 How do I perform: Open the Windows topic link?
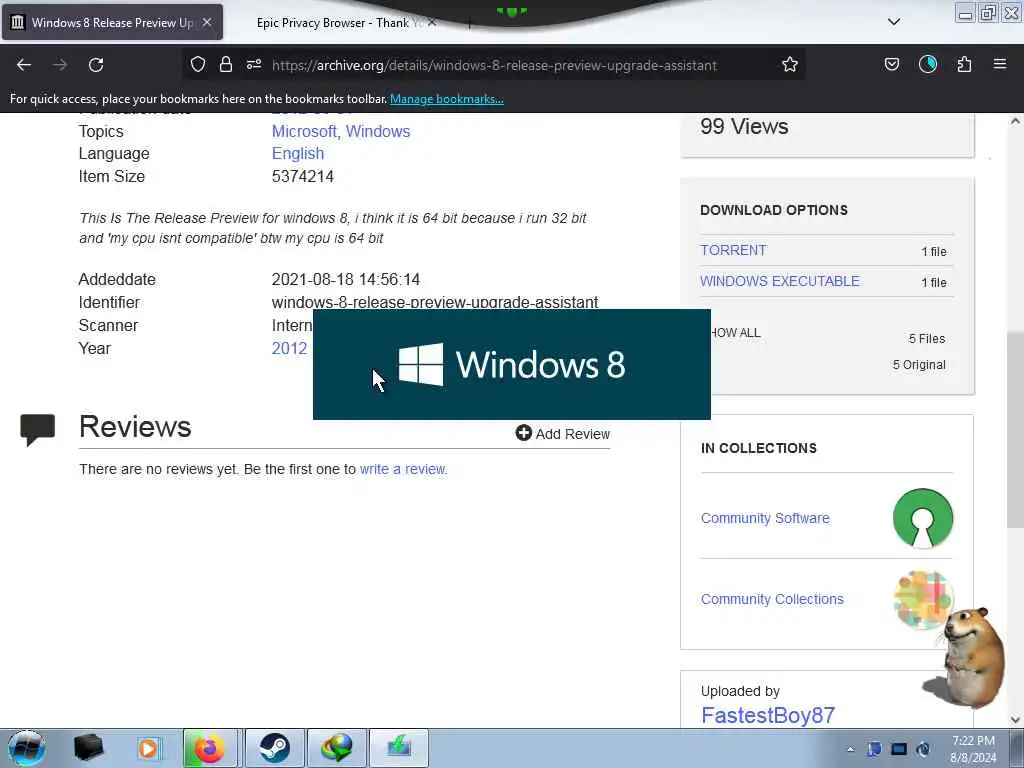point(377,131)
